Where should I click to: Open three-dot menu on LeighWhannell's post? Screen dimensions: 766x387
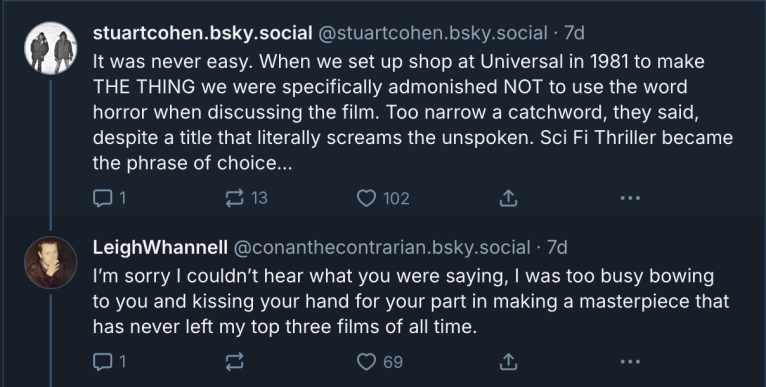[630, 362]
